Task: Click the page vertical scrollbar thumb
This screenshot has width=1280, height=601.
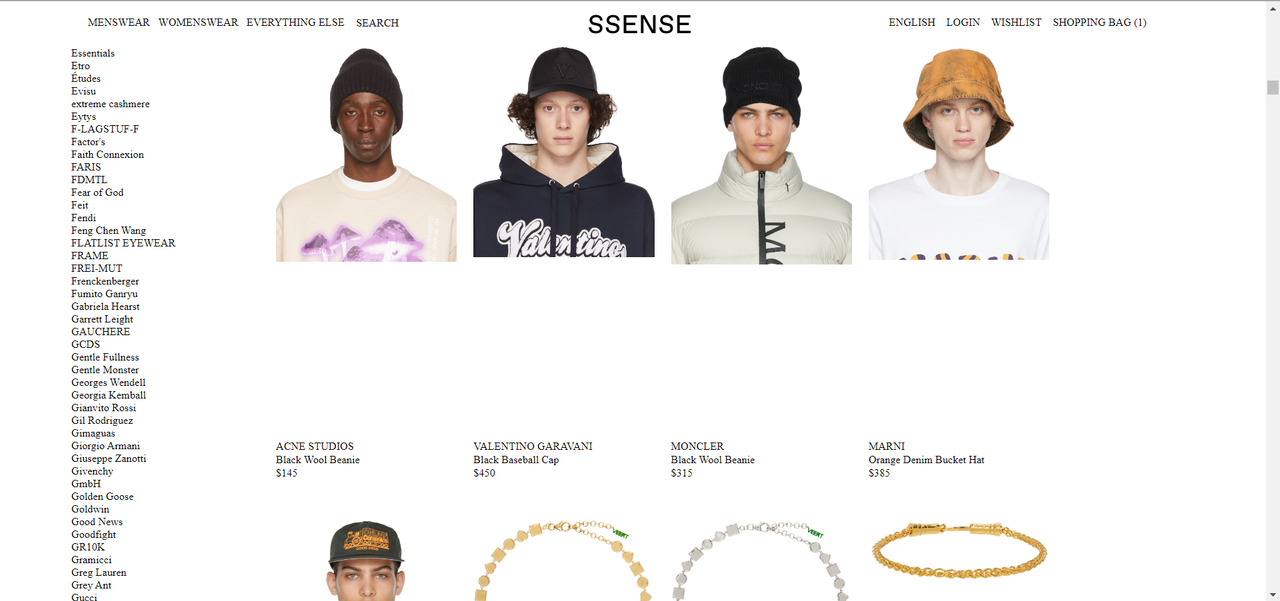Action: (1272, 88)
